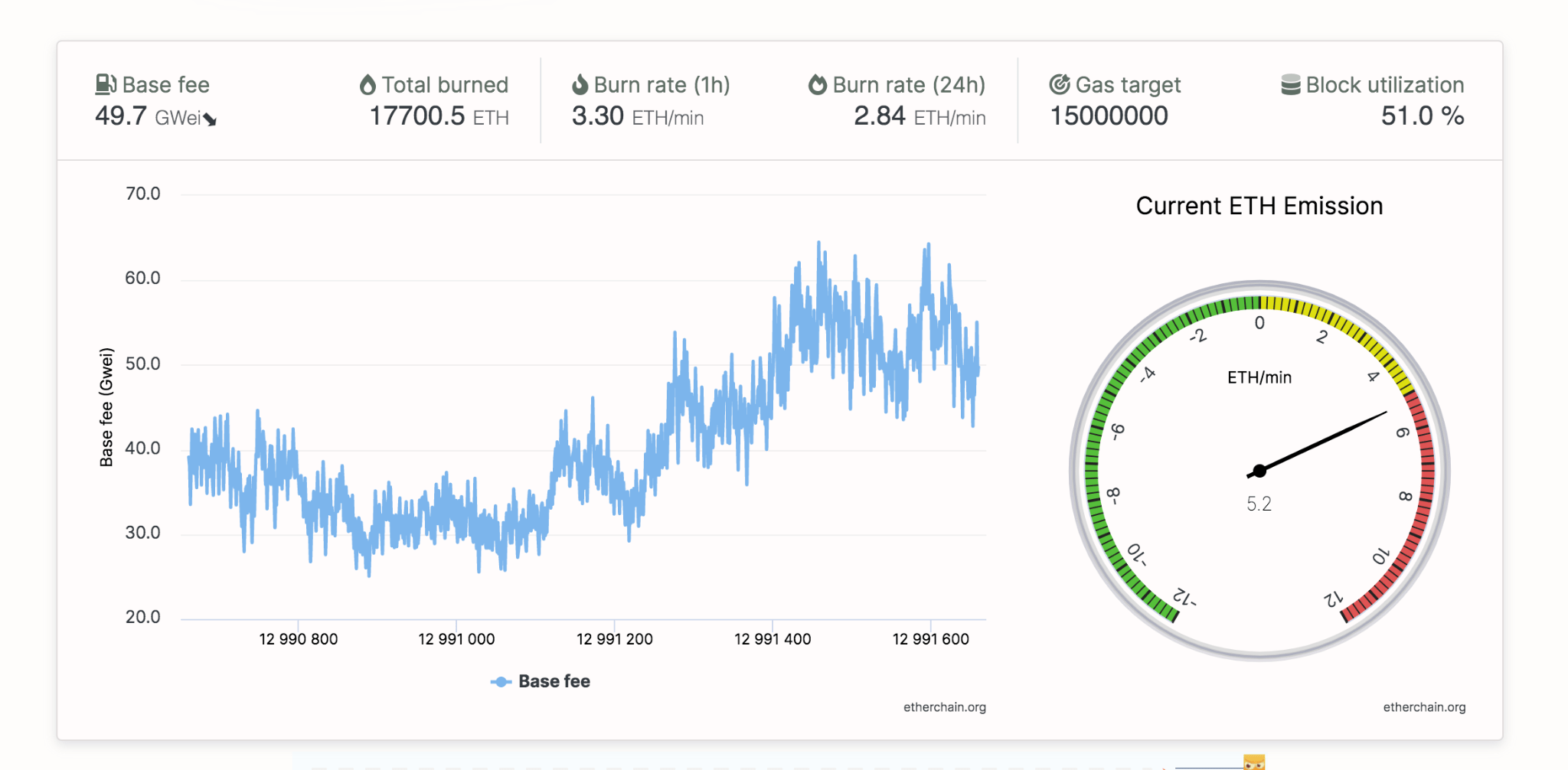Click the 3.30 ETH/min burn rate value

coord(638,116)
